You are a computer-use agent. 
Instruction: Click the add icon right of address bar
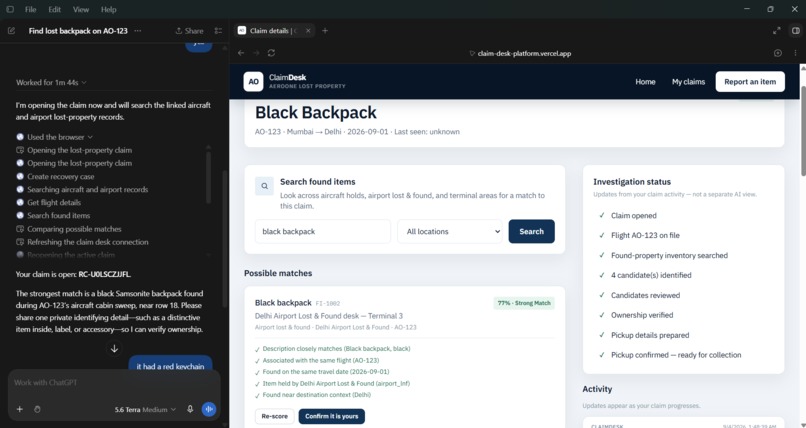778,53
